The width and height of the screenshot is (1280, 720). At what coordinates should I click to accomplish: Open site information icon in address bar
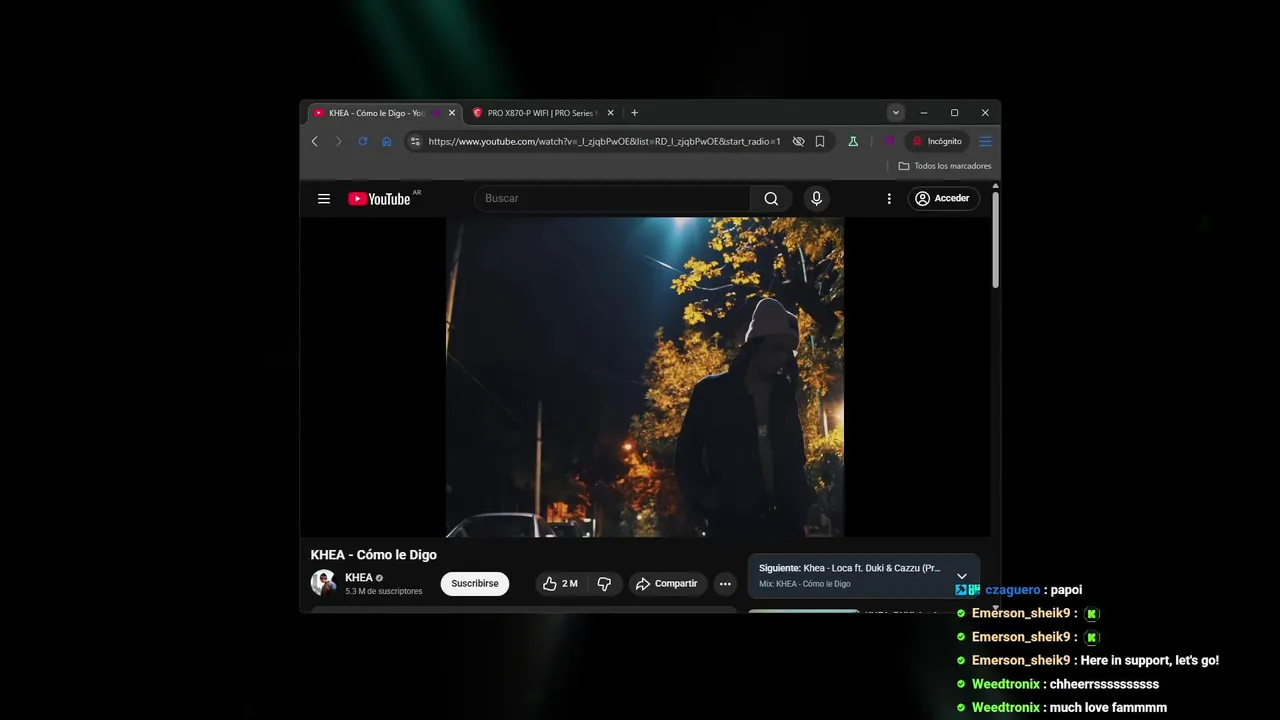click(x=415, y=142)
